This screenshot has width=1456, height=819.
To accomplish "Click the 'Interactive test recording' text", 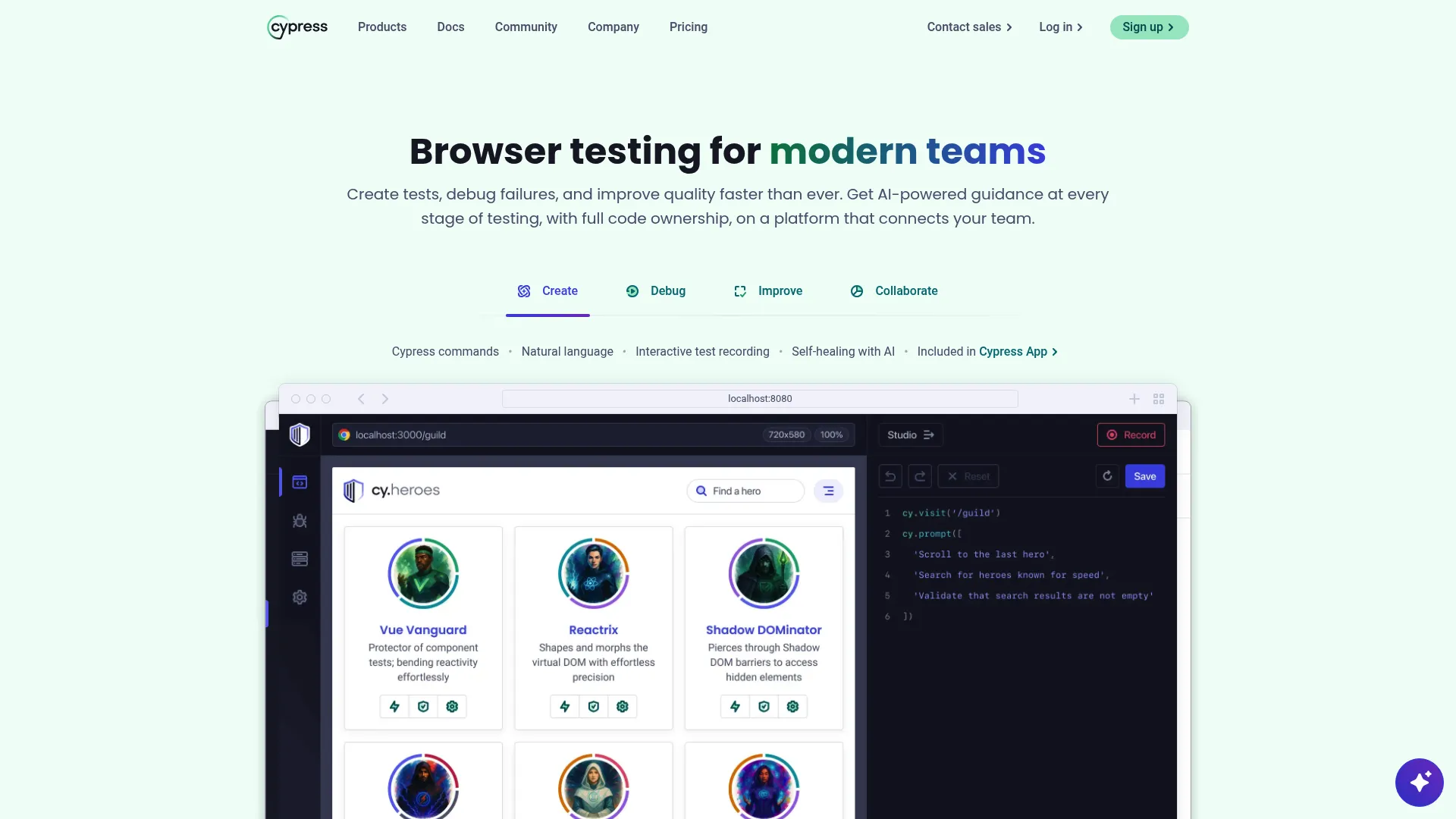I will 702,352.
